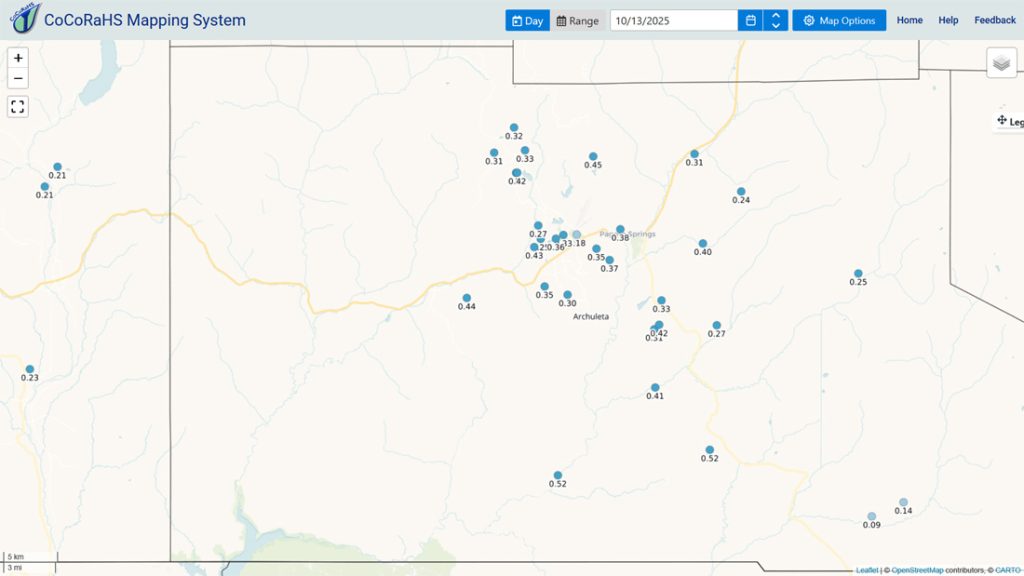Select the station marker reading 0.42 near 0.33
The image size is (1024, 576).
coord(517,173)
